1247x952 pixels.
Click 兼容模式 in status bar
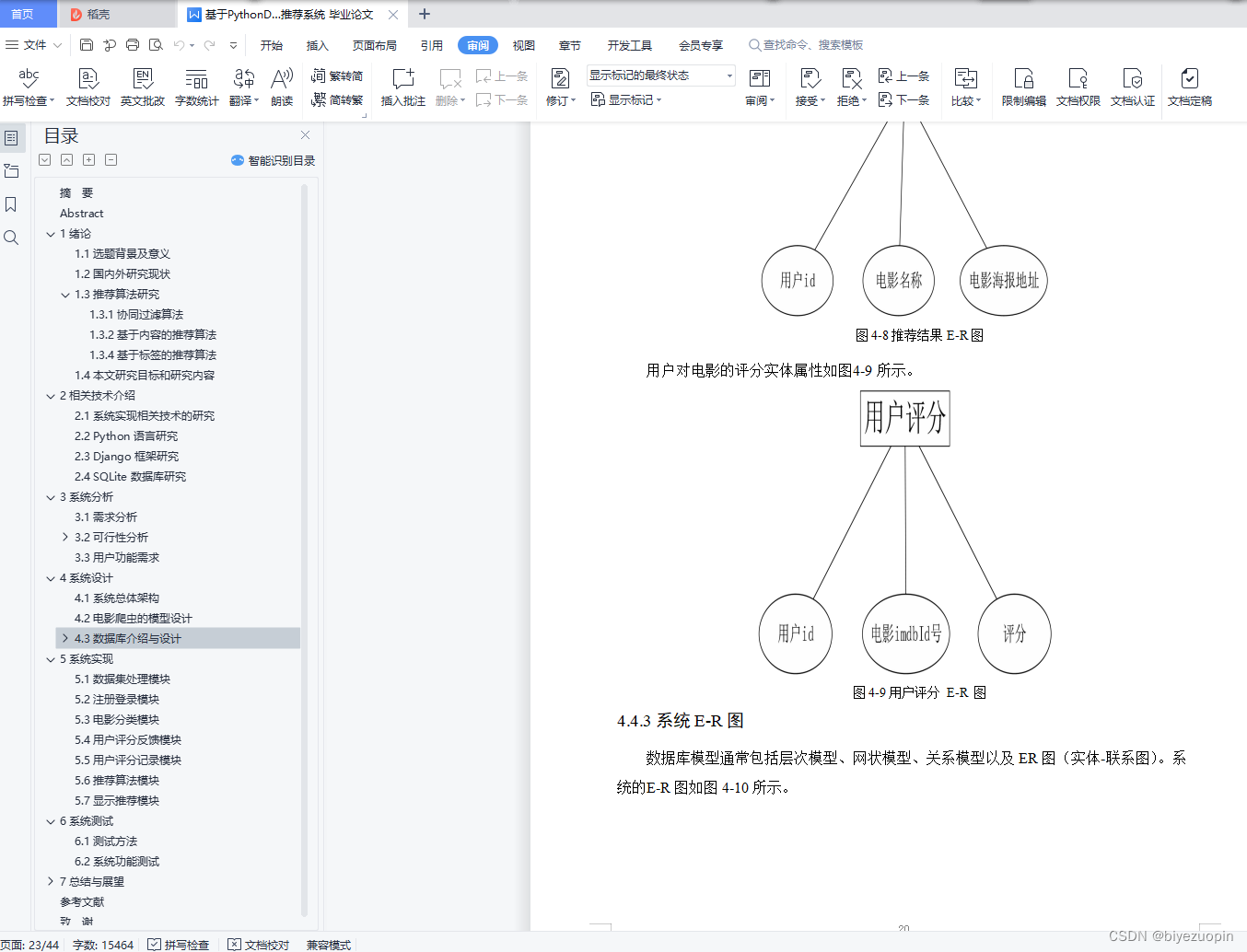pyautogui.click(x=329, y=945)
